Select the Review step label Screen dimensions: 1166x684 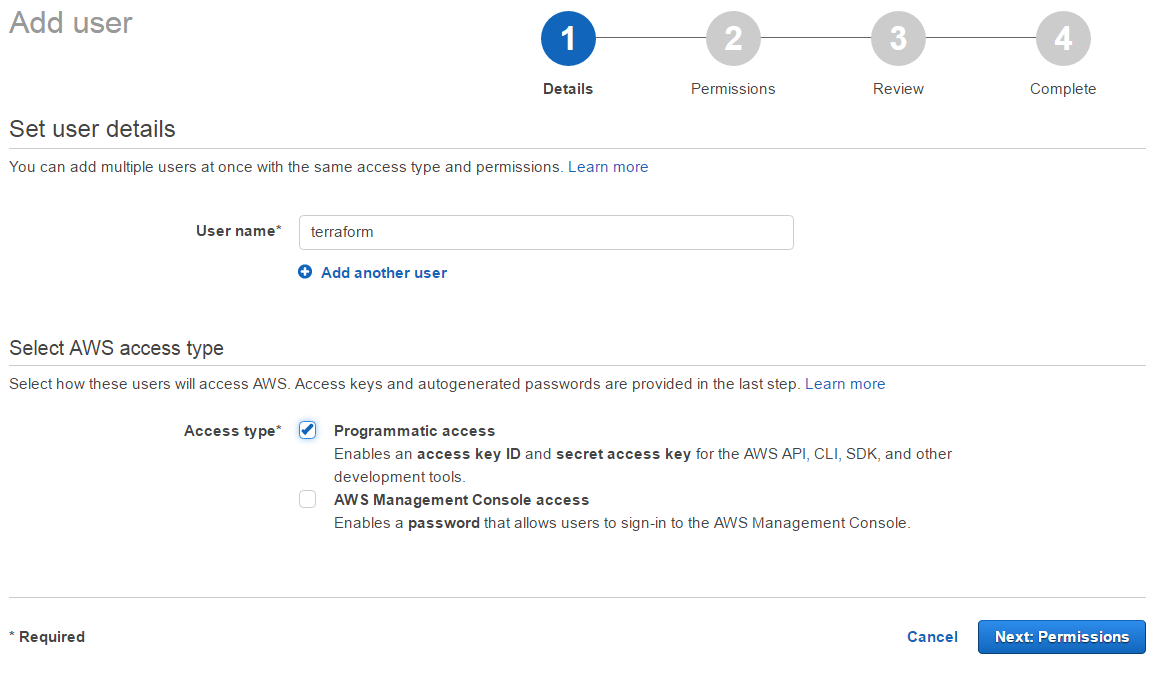pyautogui.click(x=898, y=89)
